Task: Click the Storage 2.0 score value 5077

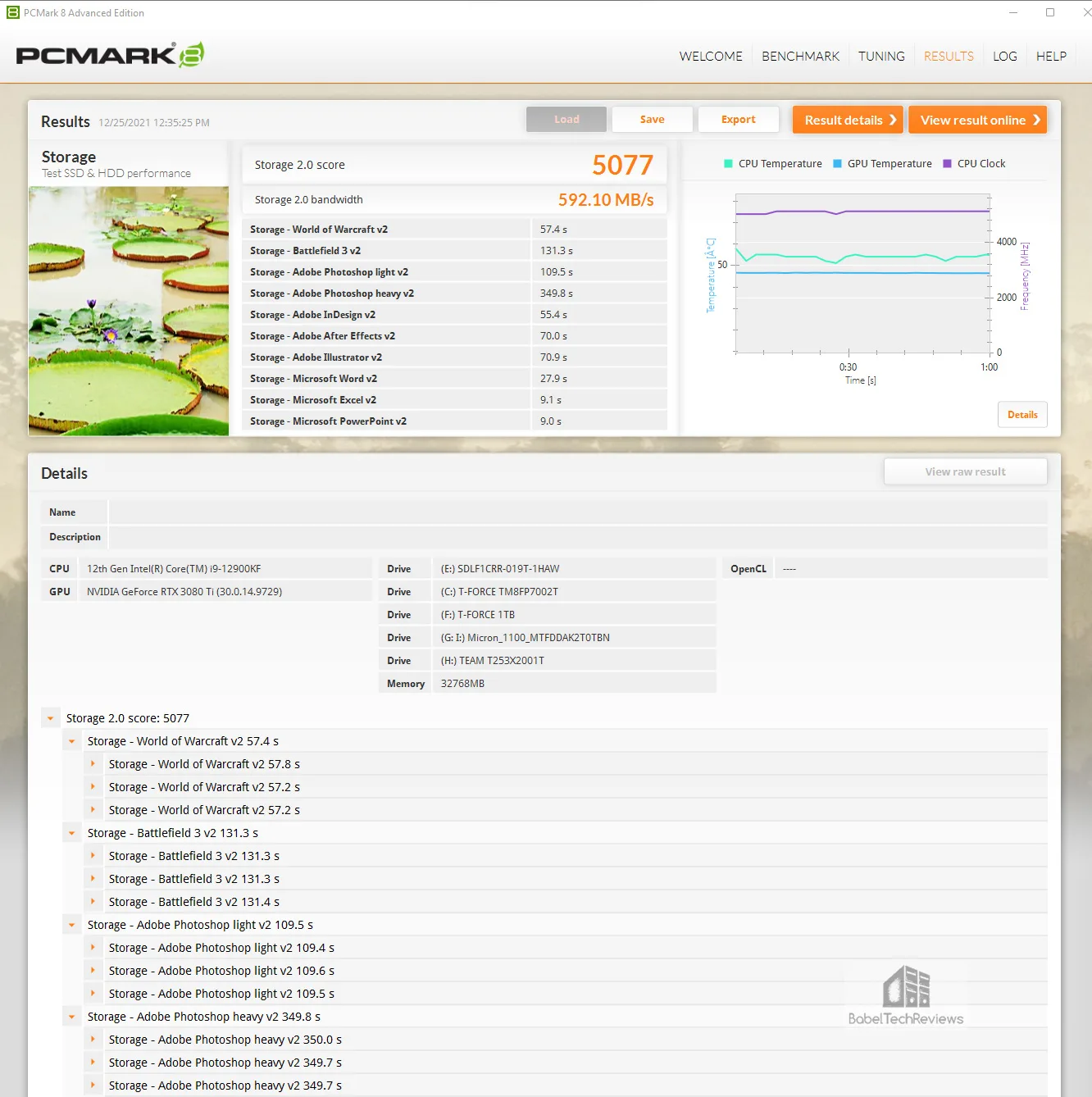Action: (x=623, y=165)
